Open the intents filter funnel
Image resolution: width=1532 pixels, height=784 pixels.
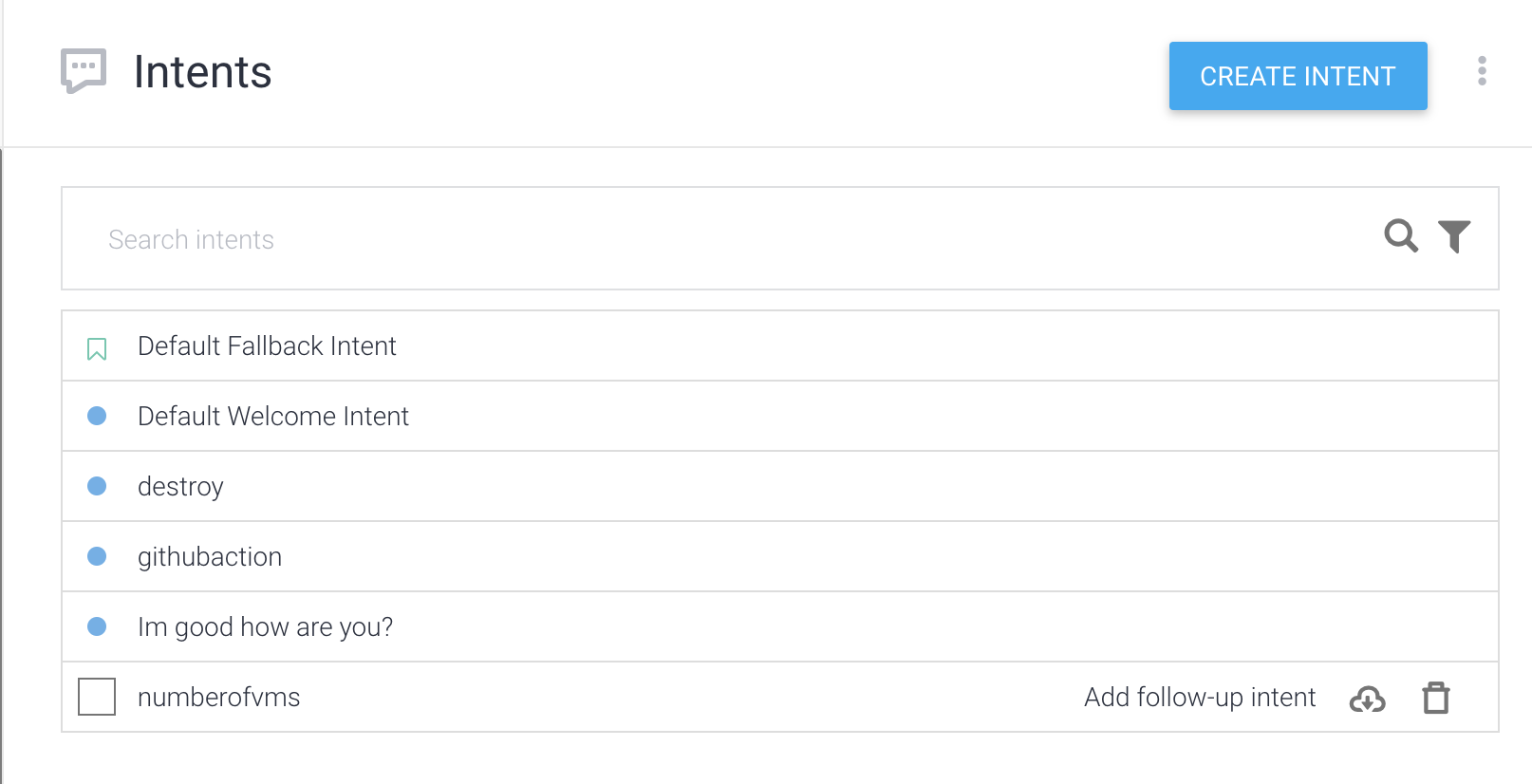click(x=1454, y=236)
